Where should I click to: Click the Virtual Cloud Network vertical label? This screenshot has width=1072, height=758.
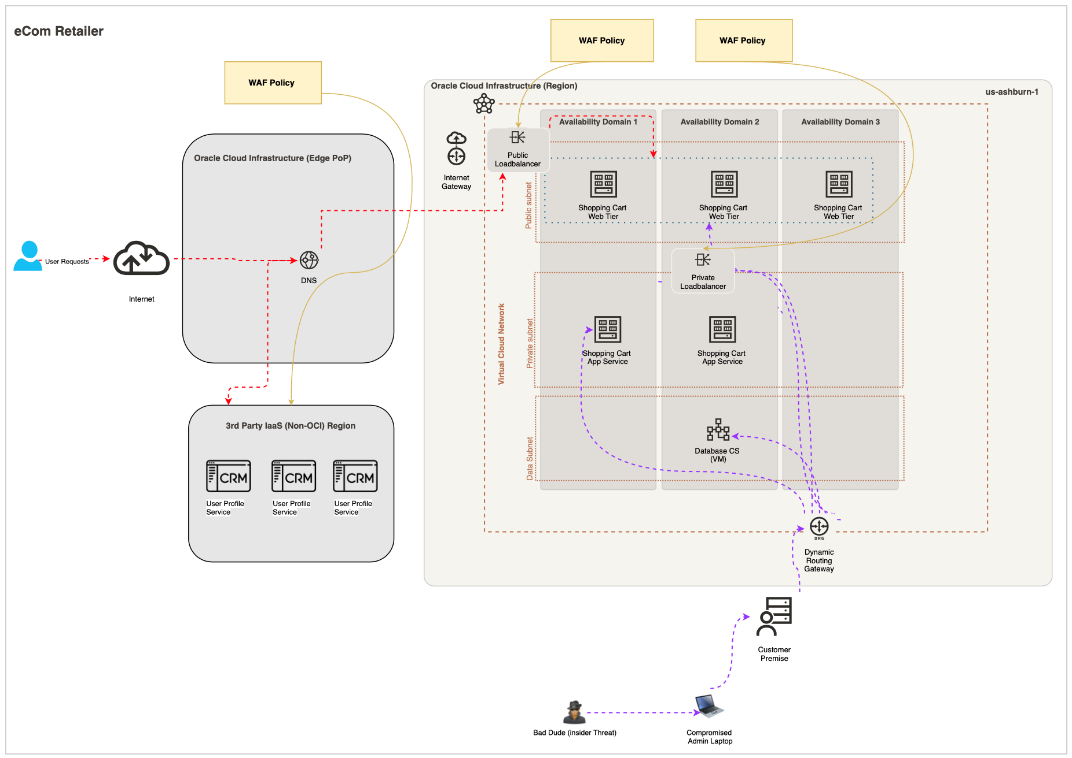pos(501,344)
